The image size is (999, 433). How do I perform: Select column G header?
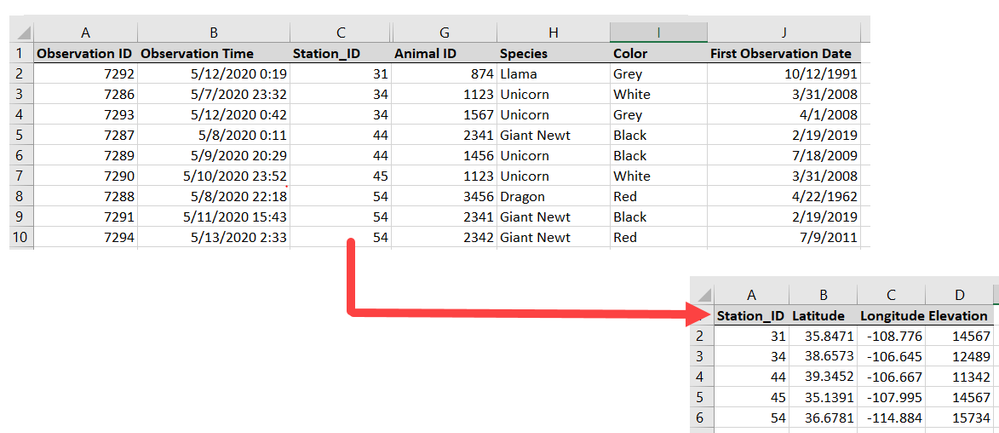pyautogui.click(x=445, y=33)
